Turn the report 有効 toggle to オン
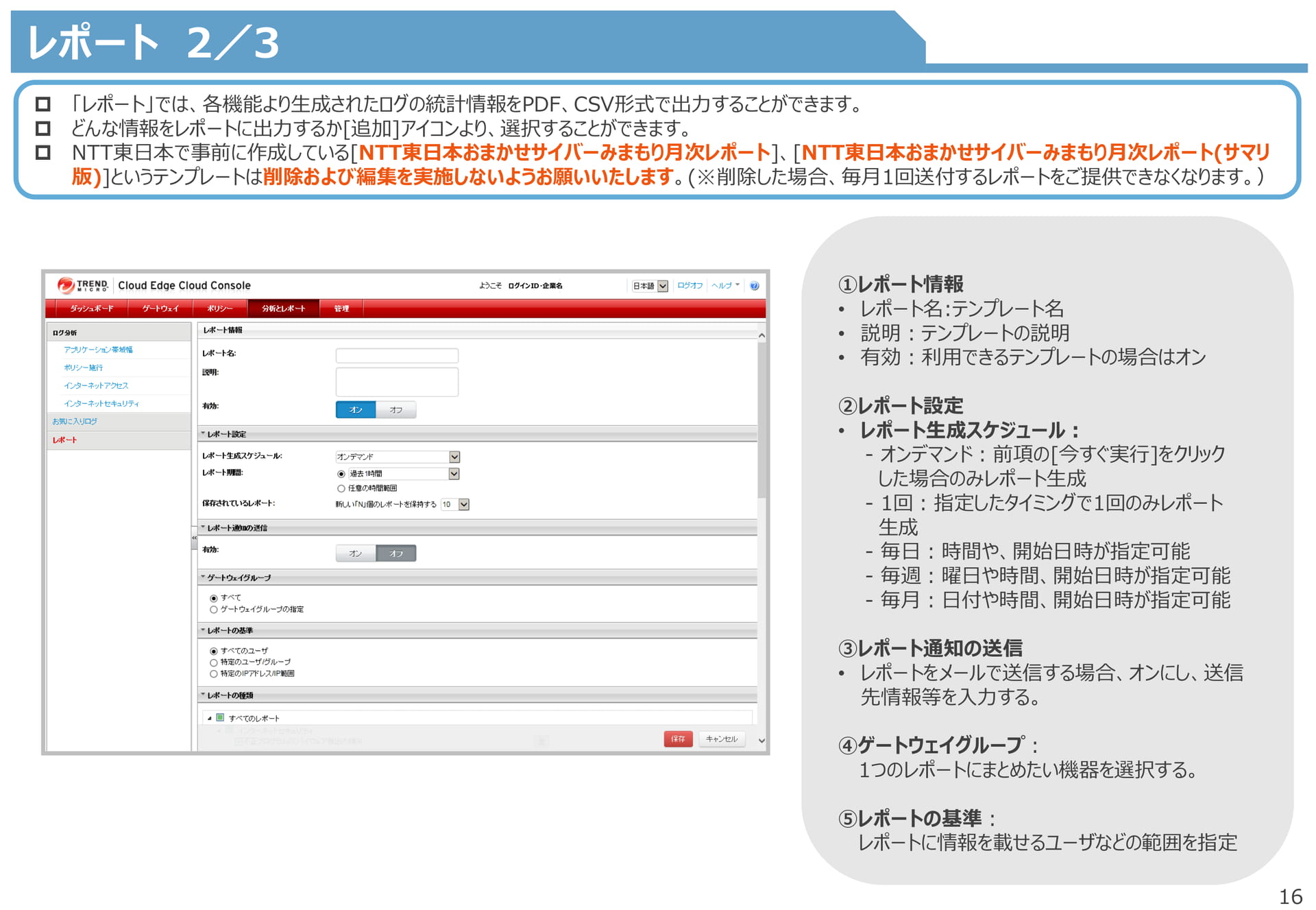Screen dimensions: 1316x910 [x=356, y=409]
